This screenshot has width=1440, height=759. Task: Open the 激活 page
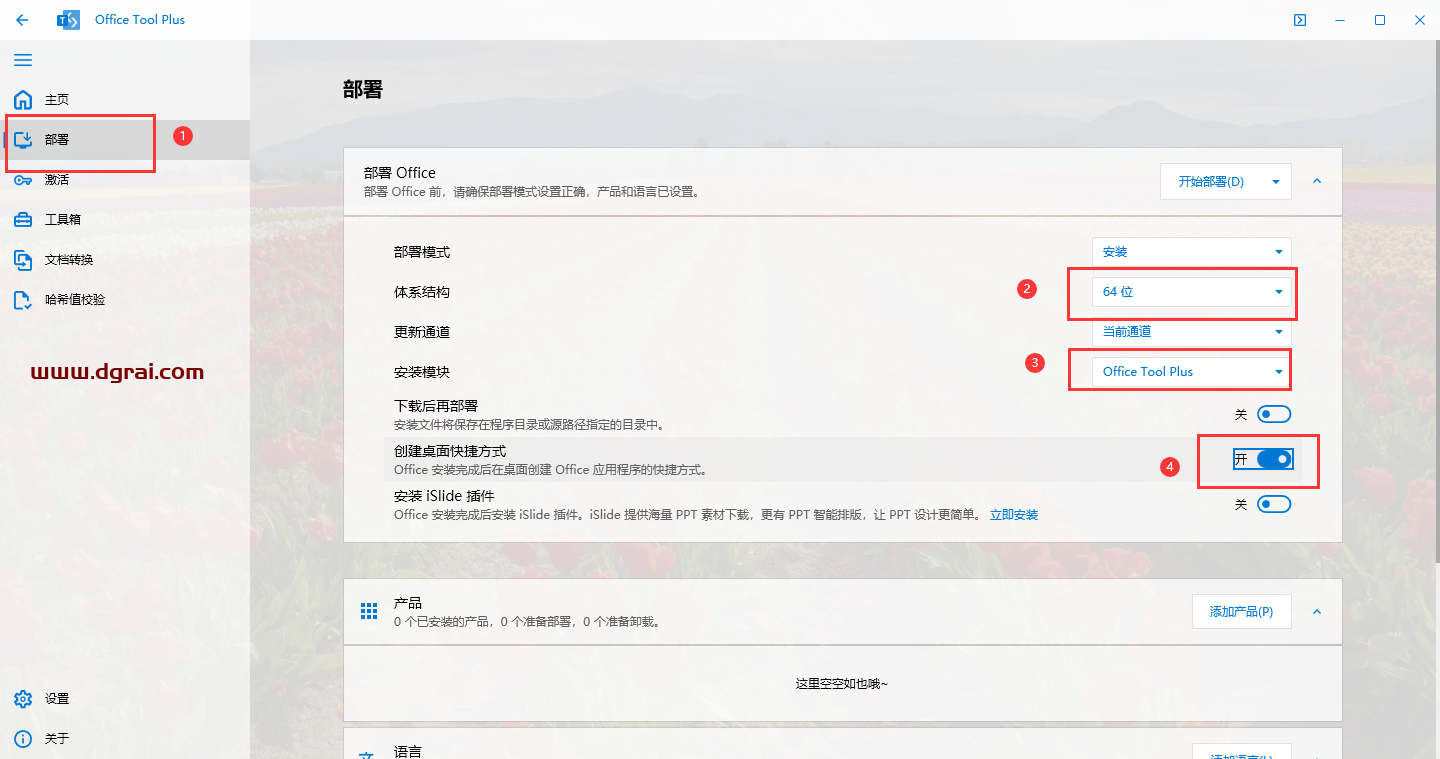pyautogui.click(x=125, y=180)
